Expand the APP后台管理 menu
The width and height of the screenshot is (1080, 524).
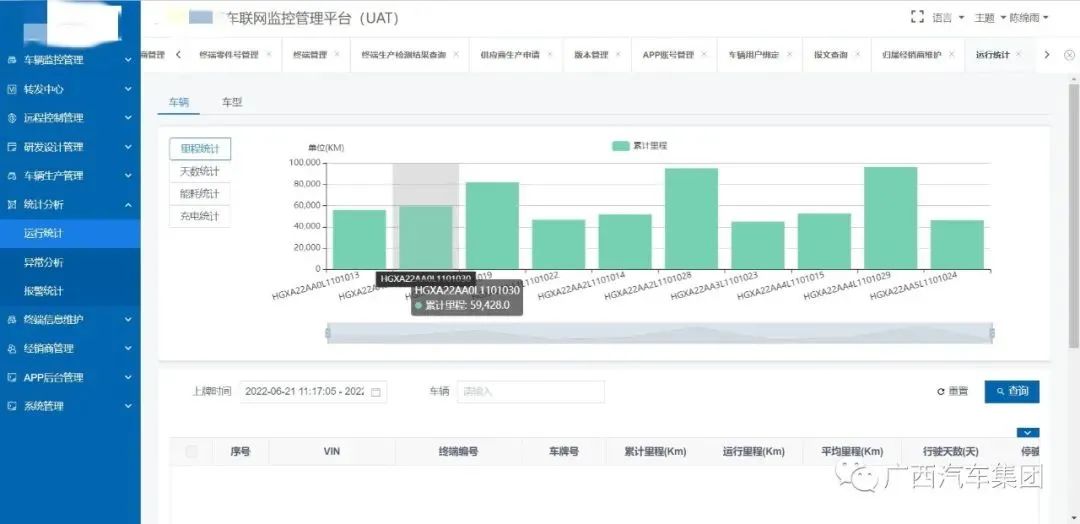[x=128, y=377]
